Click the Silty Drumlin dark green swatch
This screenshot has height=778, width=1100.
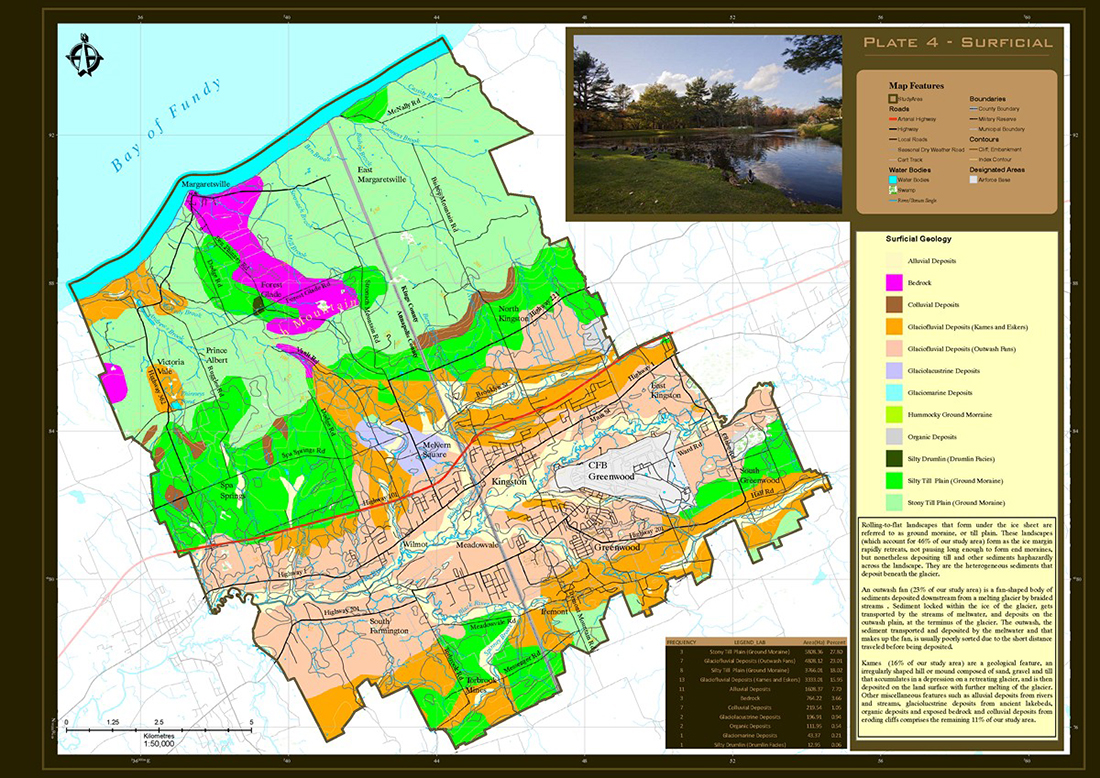pyautogui.click(x=894, y=459)
